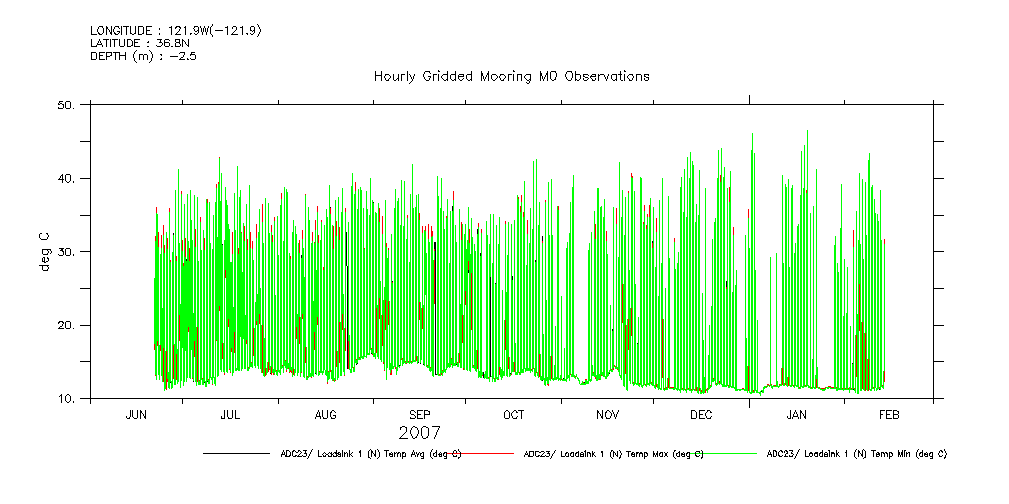1009x504 pixels.
Task: Click the OCT month label on time axis
Action: (x=513, y=414)
